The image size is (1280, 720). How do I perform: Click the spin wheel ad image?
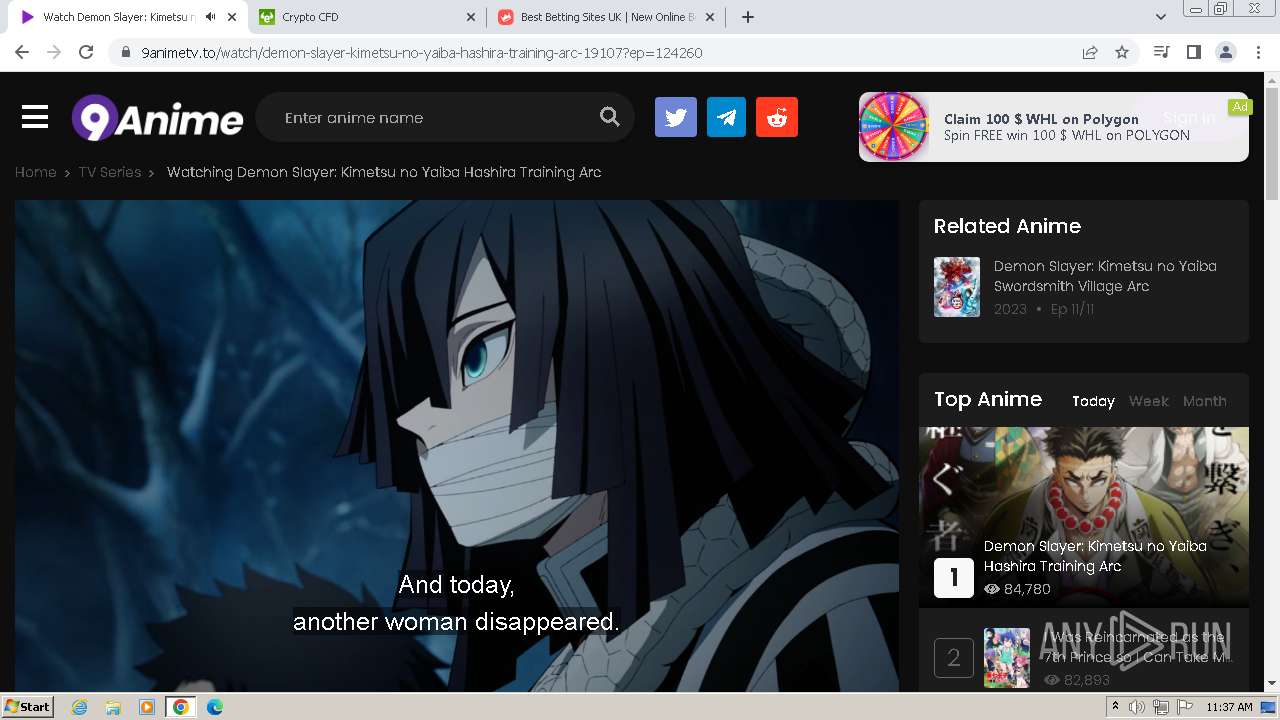pos(894,127)
